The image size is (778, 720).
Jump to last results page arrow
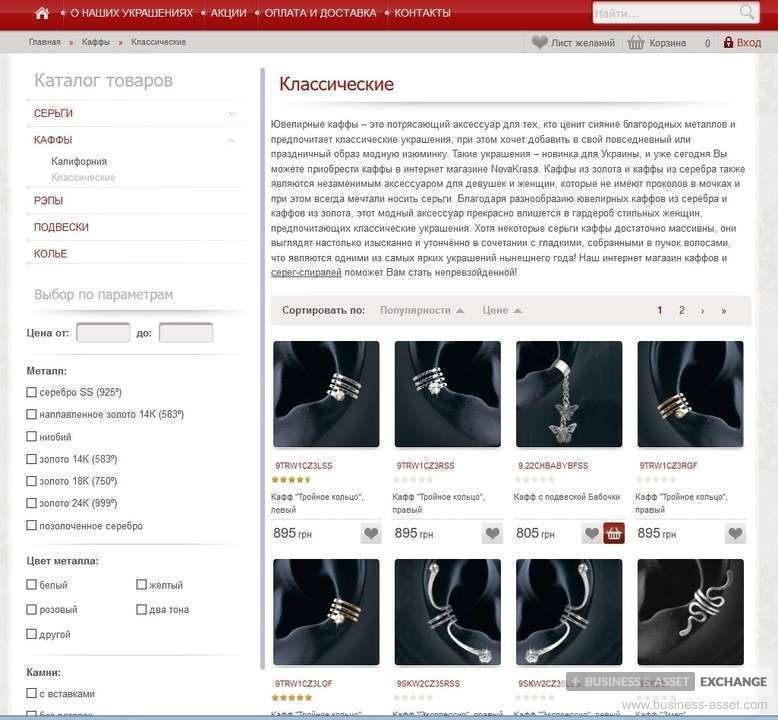click(723, 311)
